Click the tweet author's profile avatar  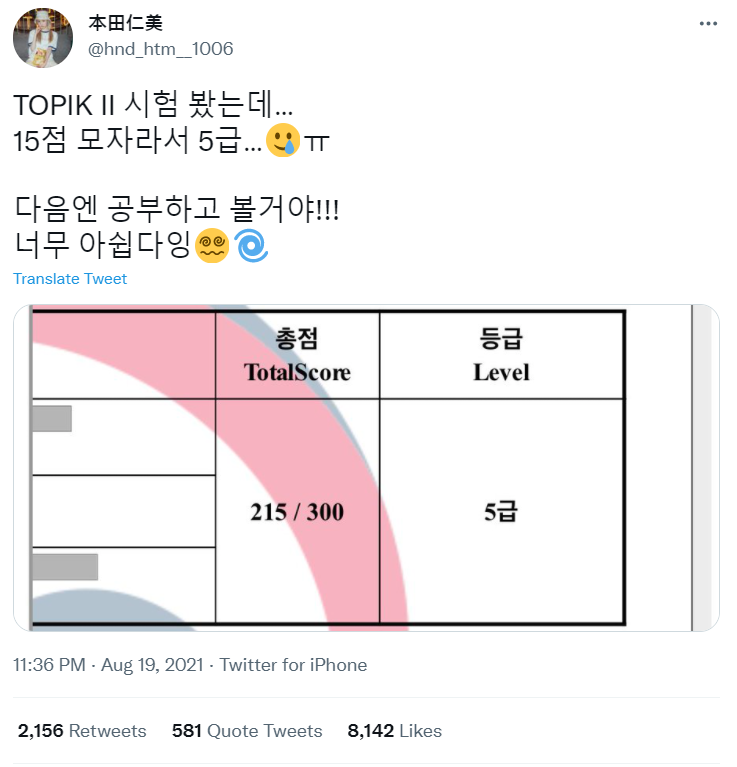pos(42,38)
